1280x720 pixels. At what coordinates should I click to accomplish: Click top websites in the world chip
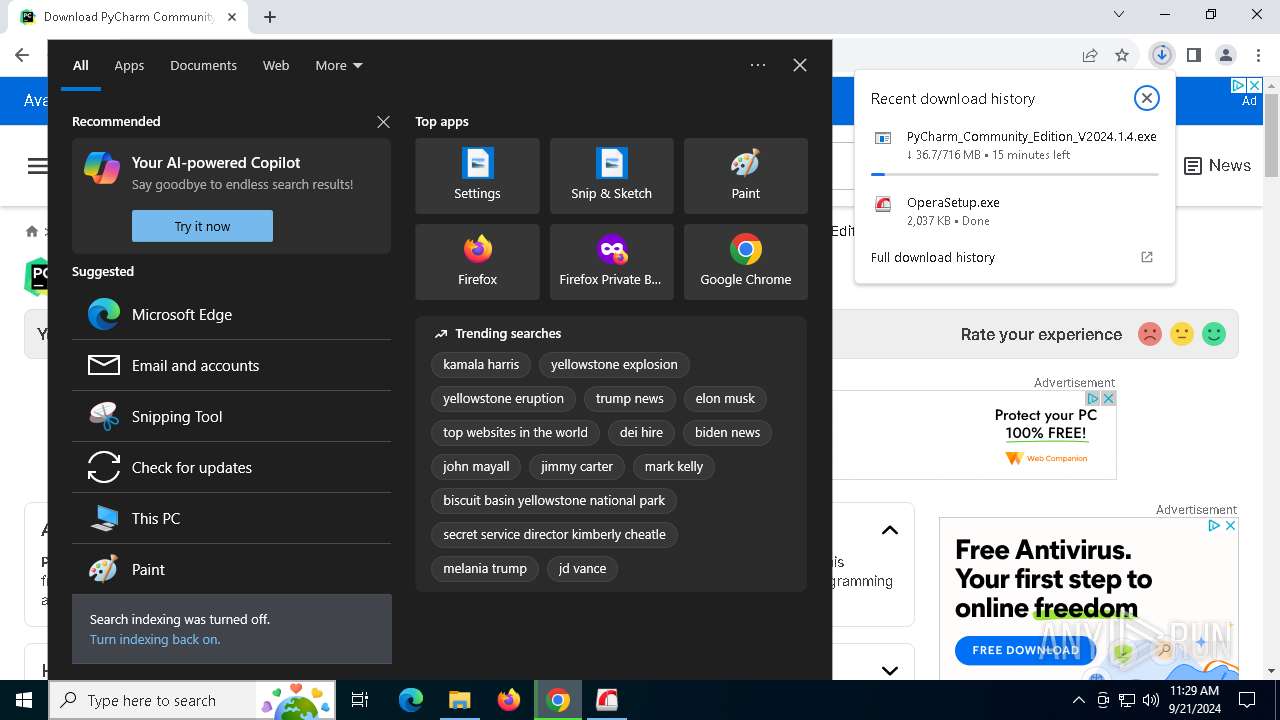[515, 432]
